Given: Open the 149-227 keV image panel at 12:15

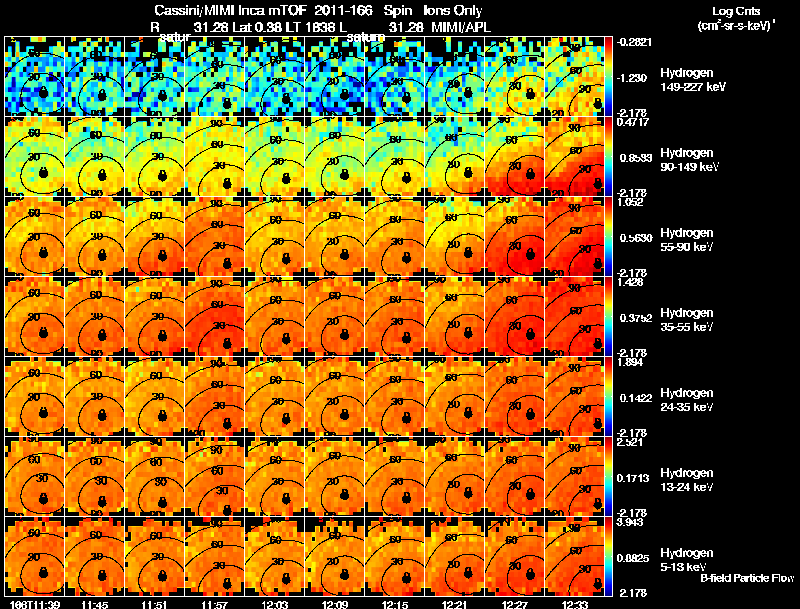Looking at the screenshot, I should click(x=395, y=77).
